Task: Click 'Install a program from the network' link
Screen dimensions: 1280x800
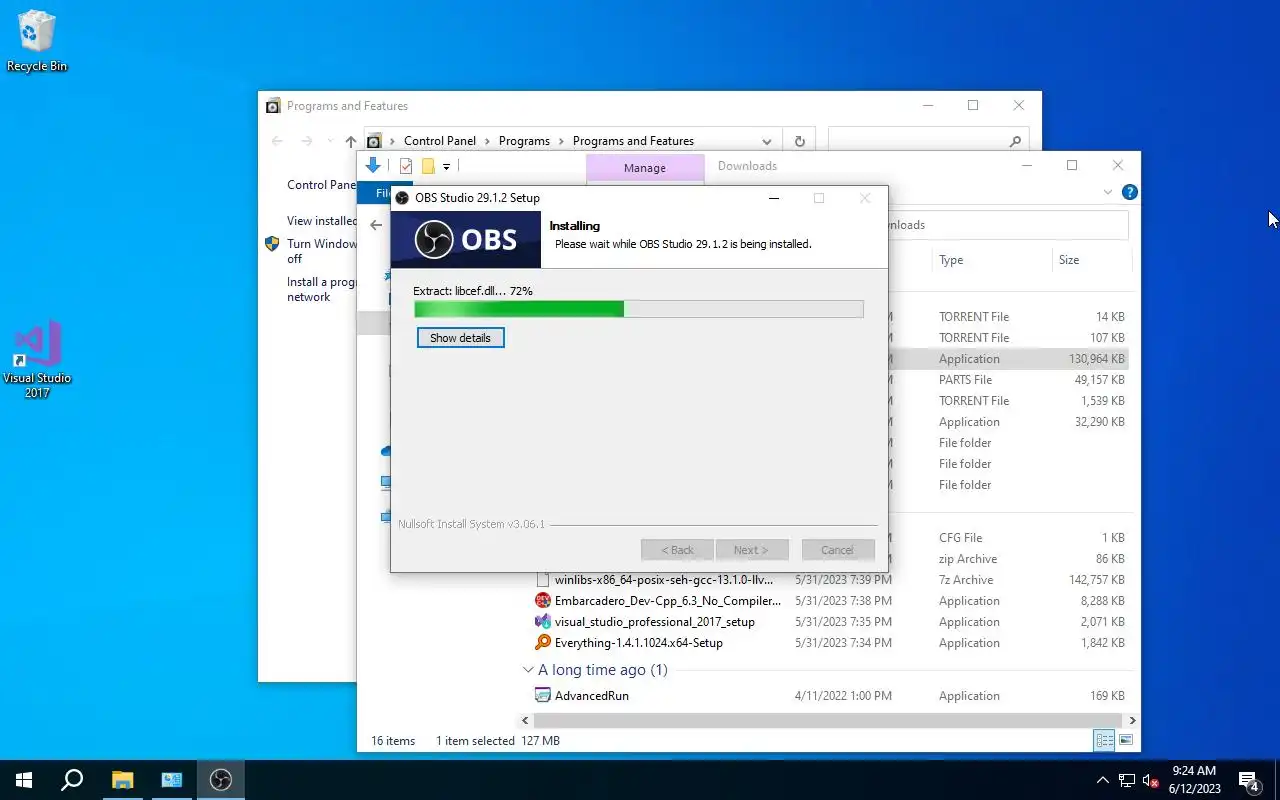Action: (322, 289)
